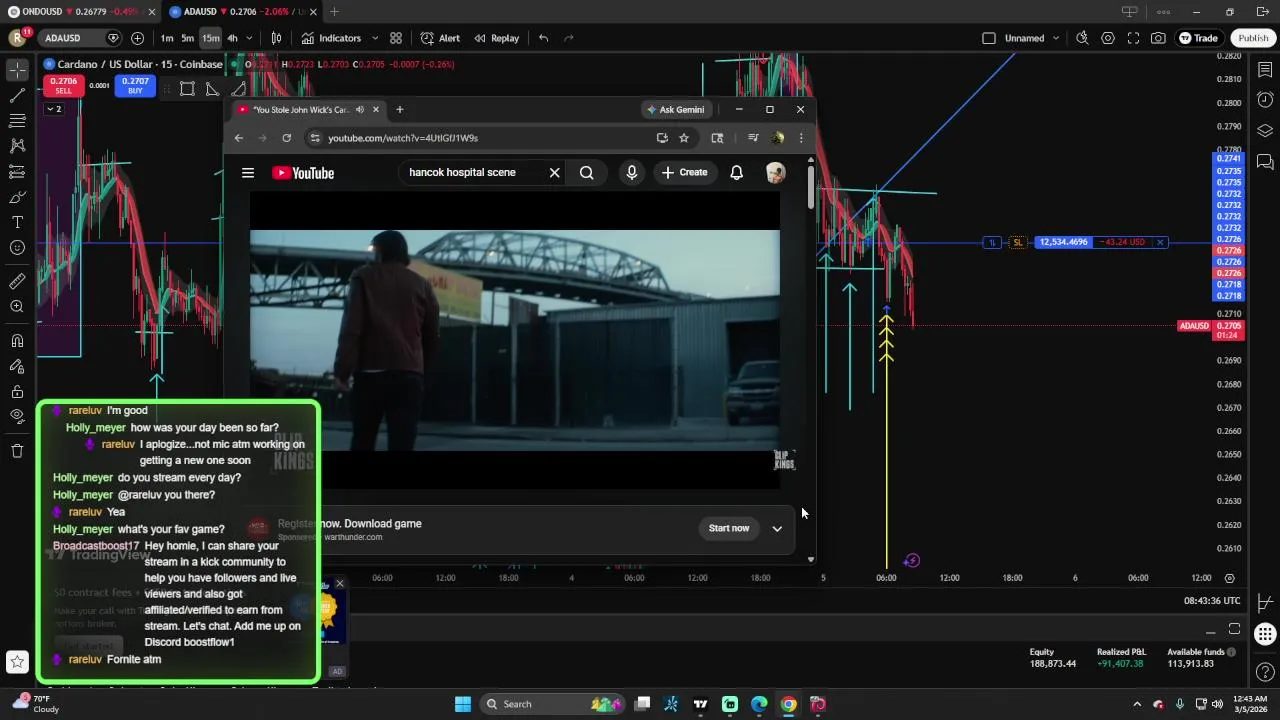
Task: Open the YouTube hamburger guide menu
Action: click(x=248, y=173)
